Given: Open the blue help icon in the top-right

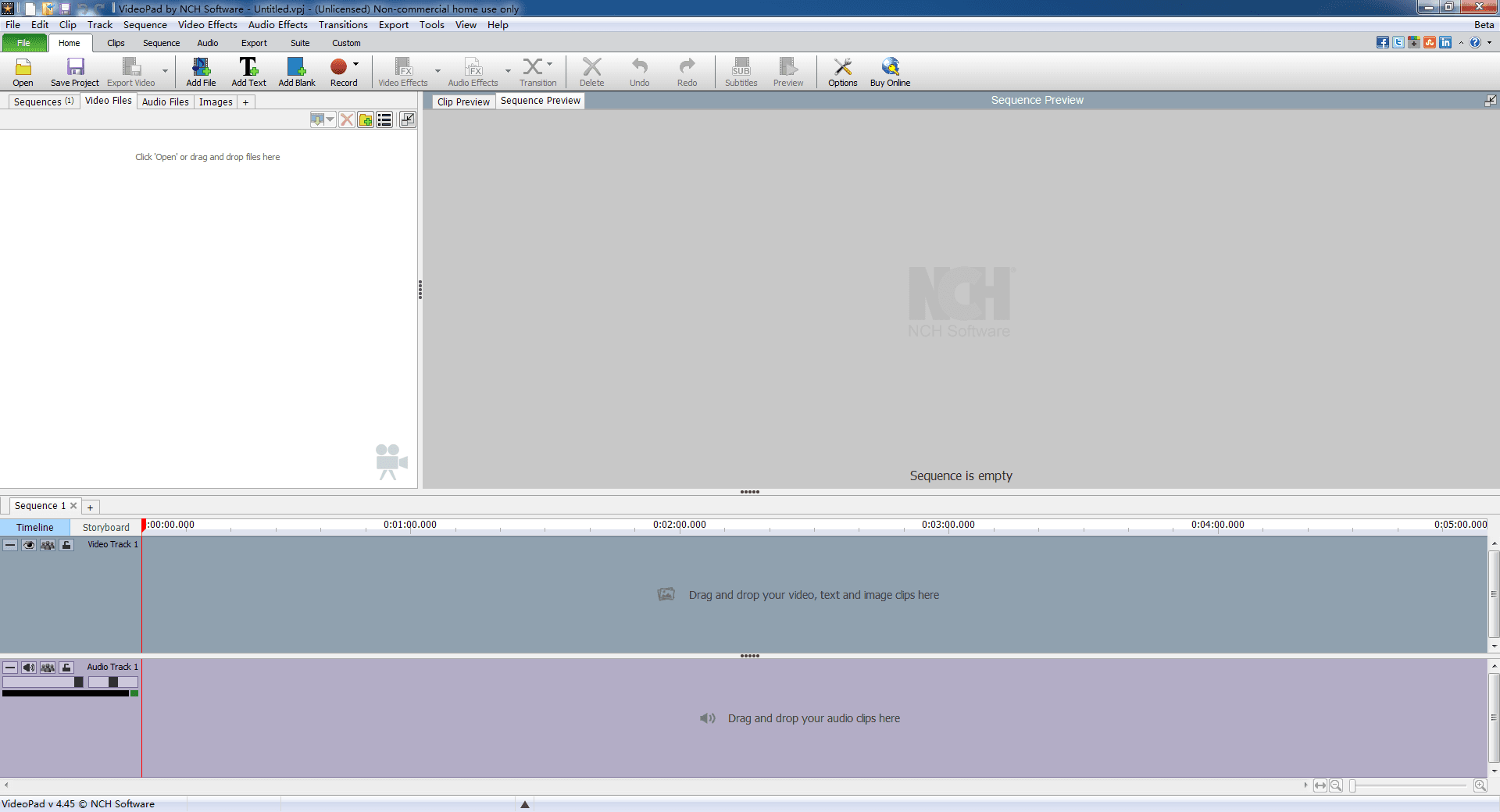Looking at the screenshot, I should pos(1475,42).
